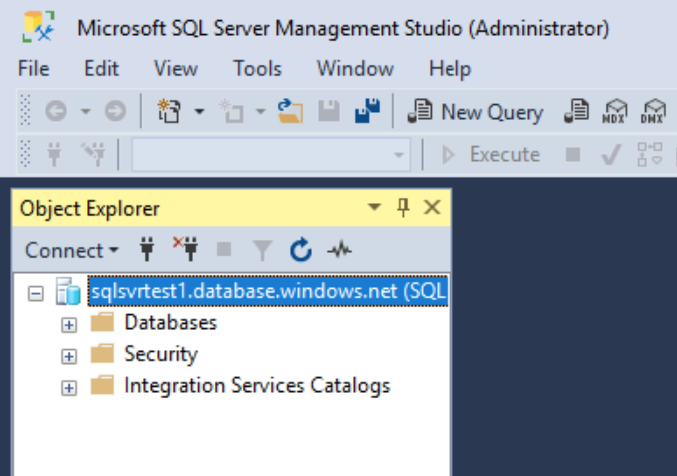This screenshot has width=677, height=476.
Task: Select Integration Services Catalogs tree item
Action: coord(257,386)
